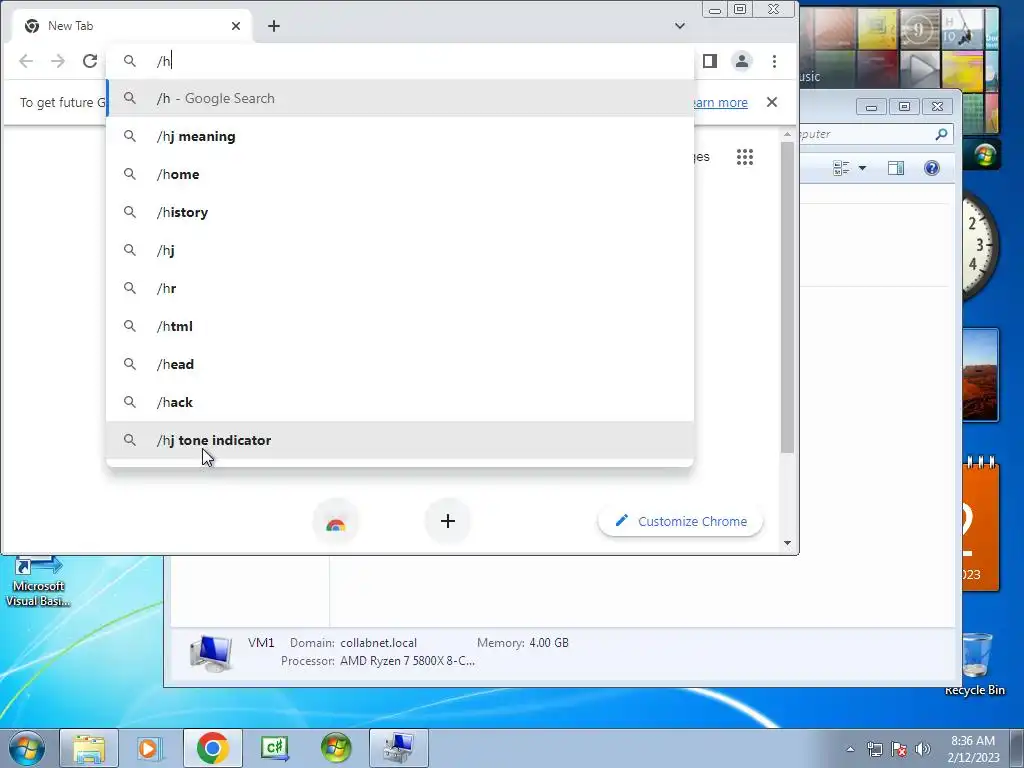The image size is (1024, 768).
Task: Close the New Tab tab
Action: 236,26
